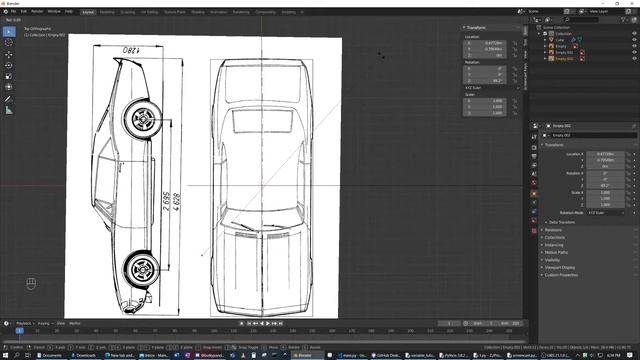Open the Rotation Mode XYZ Euler dropdown
This screenshot has height=360, width=640.
point(606,213)
